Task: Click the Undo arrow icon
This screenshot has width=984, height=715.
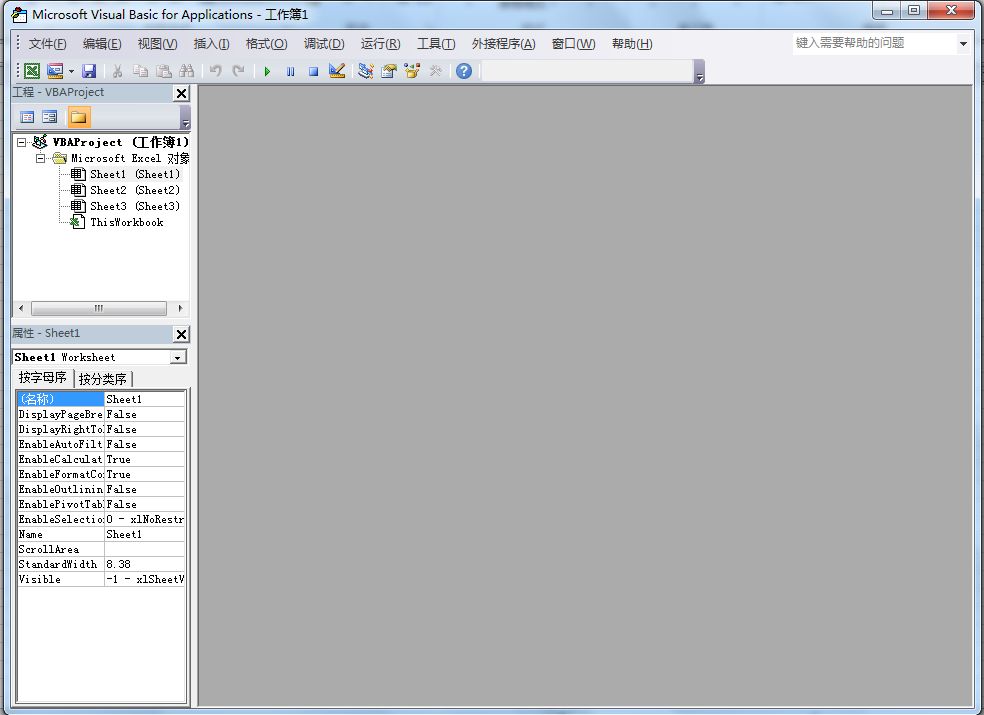Action: pyautogui.click(x=216, y=71)
